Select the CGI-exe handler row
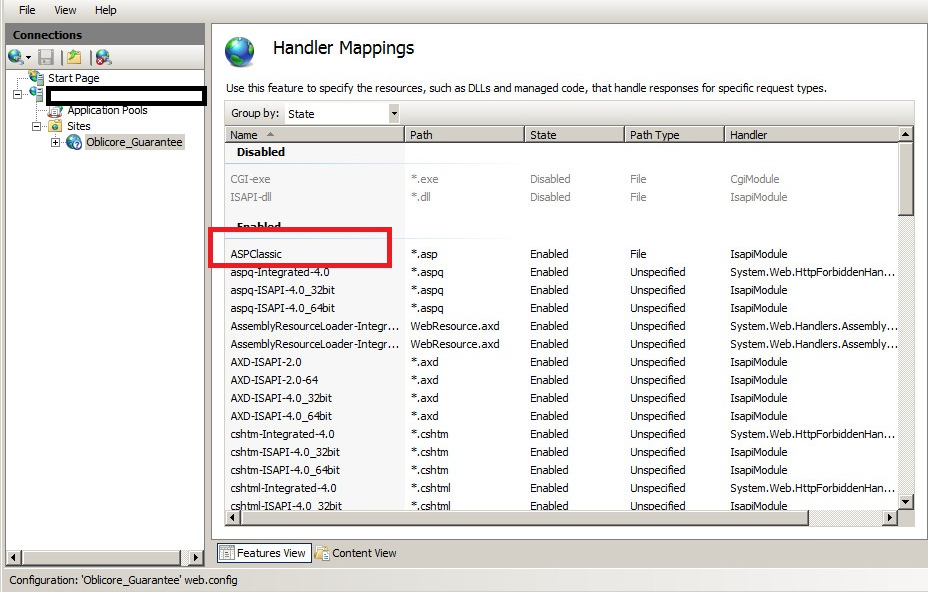928x592 pixels. (x=561, y=179)
